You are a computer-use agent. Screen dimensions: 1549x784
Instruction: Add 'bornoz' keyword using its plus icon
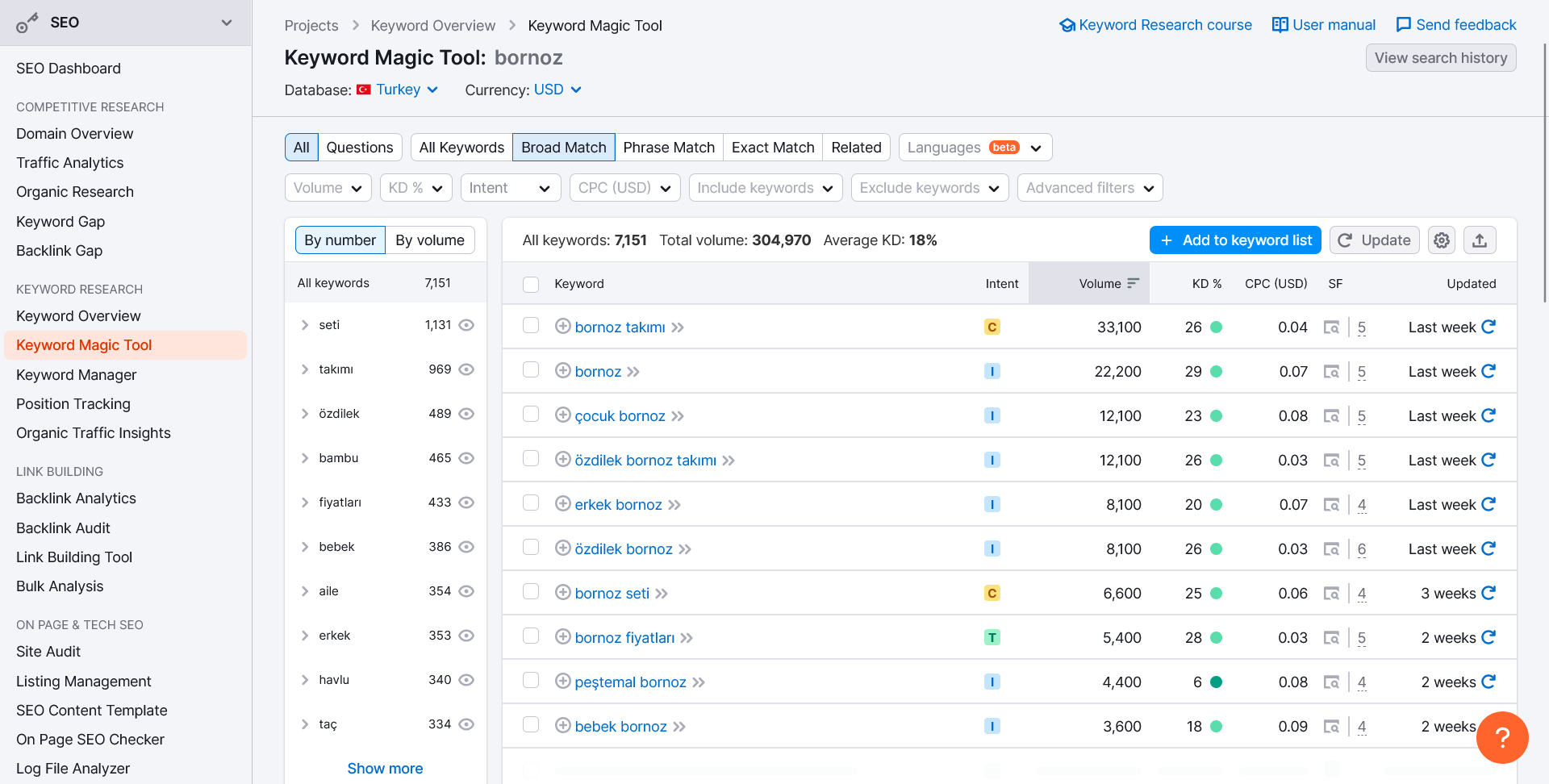coord(563,371)
